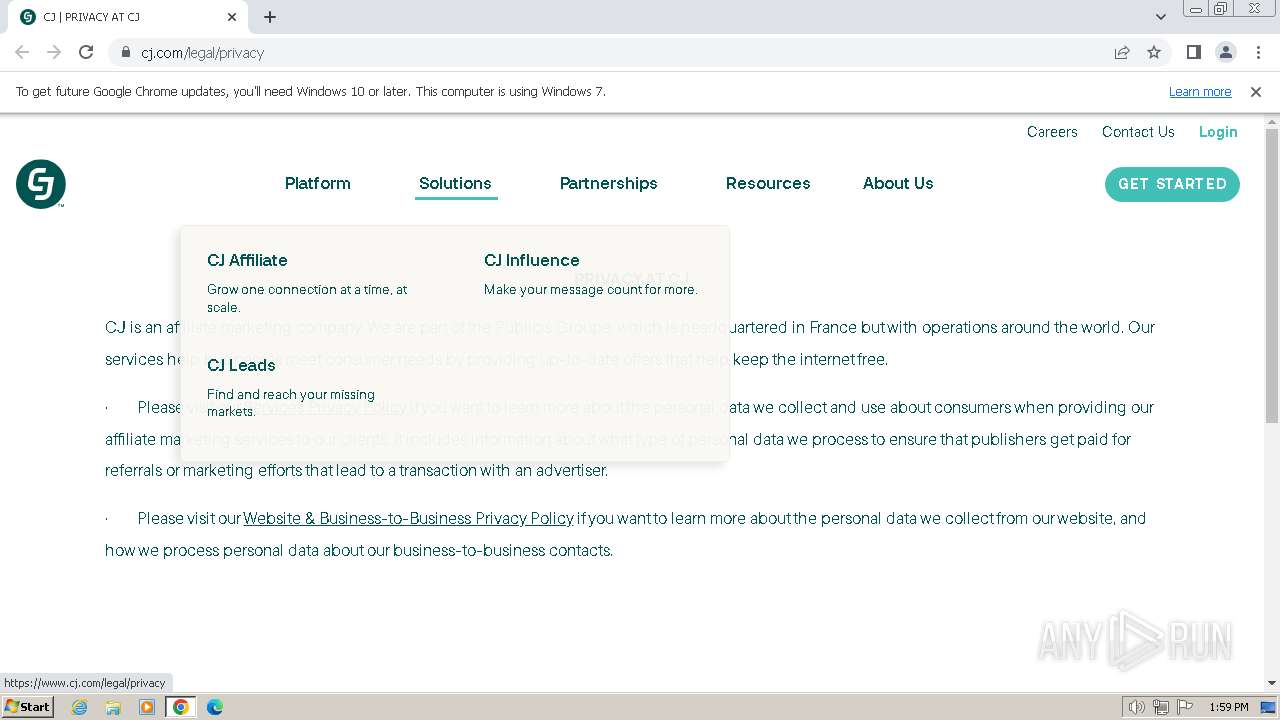The image size is (1280, 720).
Task: Click Learn more about Chrome updates
Action: tap(1200, 92)
